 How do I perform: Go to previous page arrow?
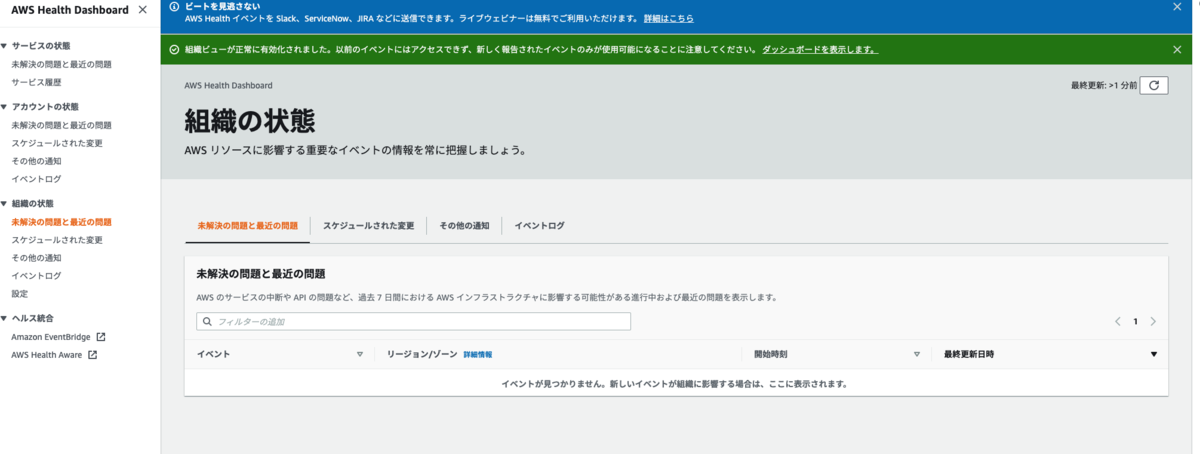click(x=1118, y=322)
